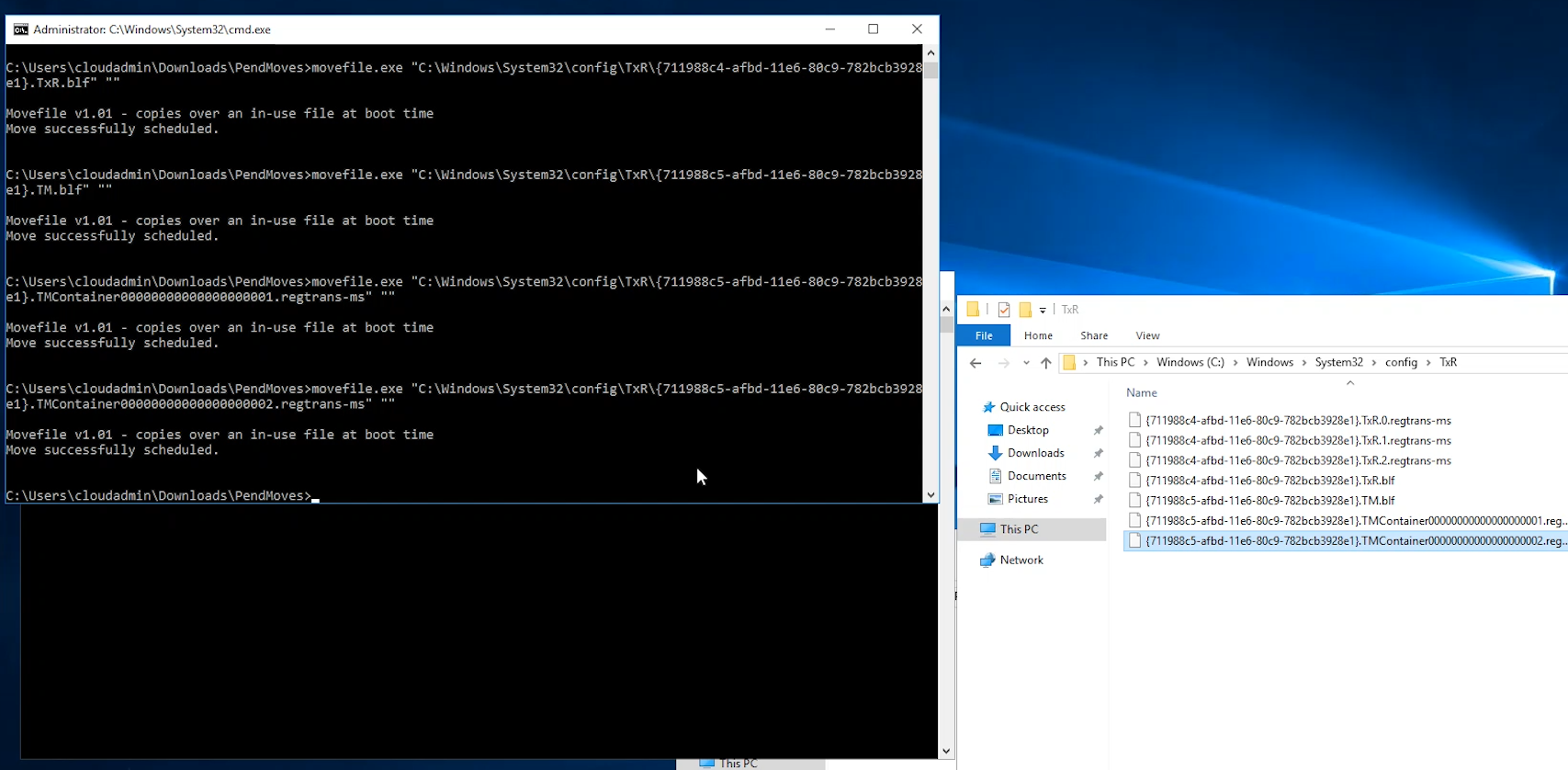Image resolution: width=1568 pixels, height=770 pixels.
Task: Expand the chevron after config in breadcrumb
Action: tap(1428, 363)
